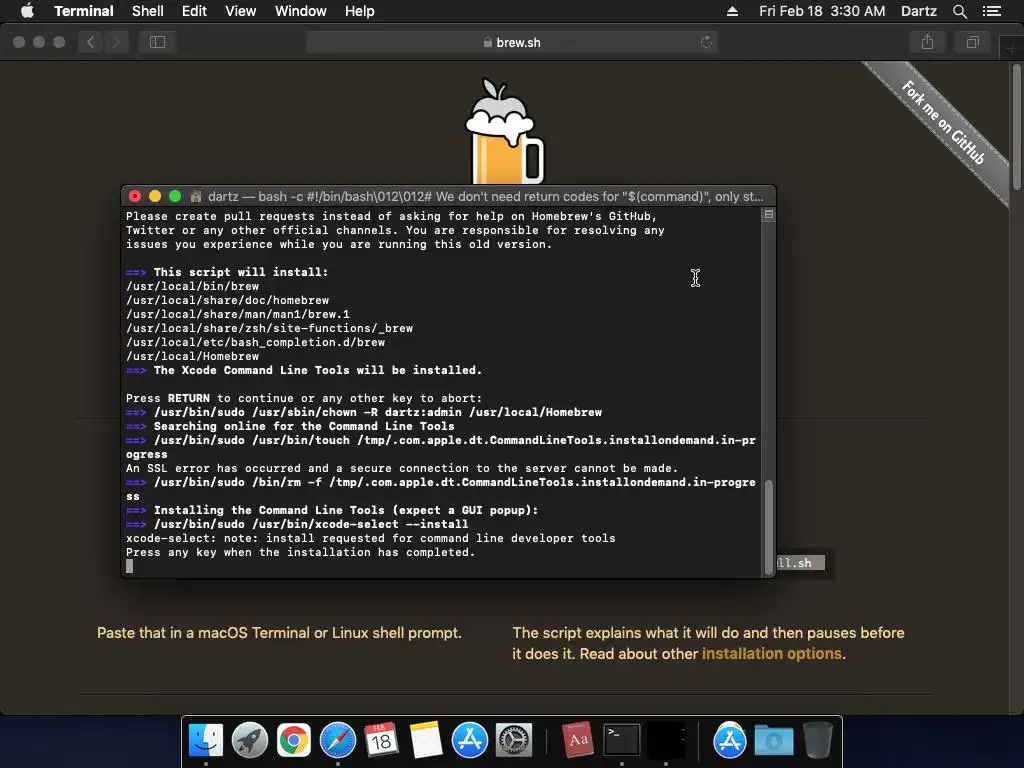
Task: Zoom the Terminal window with green button
Action: 175,196
